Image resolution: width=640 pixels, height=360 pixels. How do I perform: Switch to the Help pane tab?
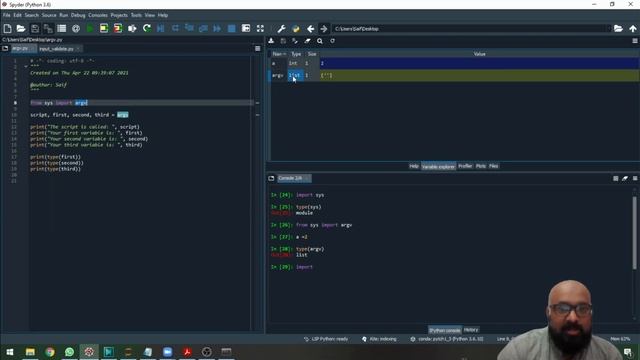pos(414,166)
